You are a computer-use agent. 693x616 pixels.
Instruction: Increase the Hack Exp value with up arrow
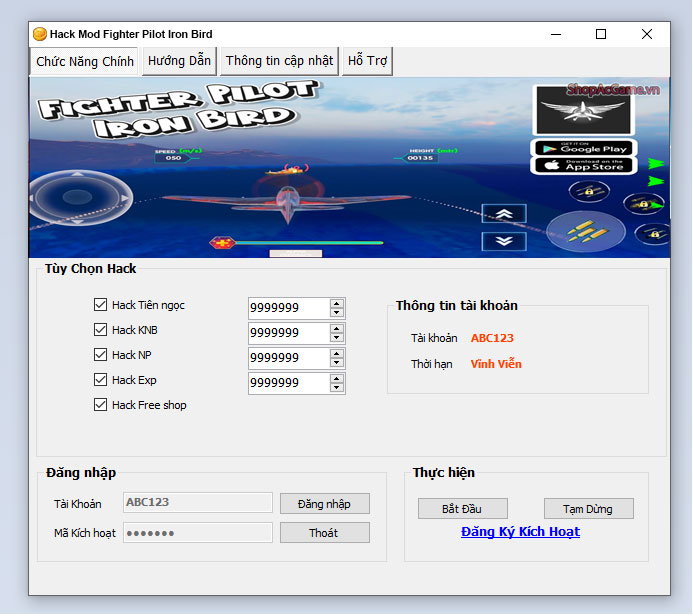click(x=337, y=379)
